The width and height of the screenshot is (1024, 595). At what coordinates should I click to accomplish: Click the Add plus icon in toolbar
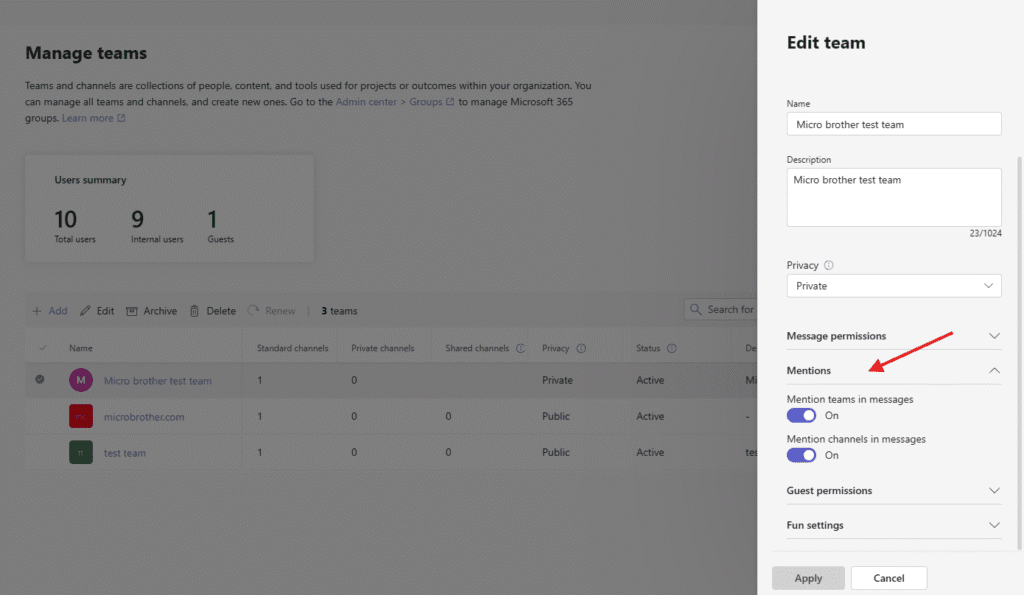click(37, 311)
